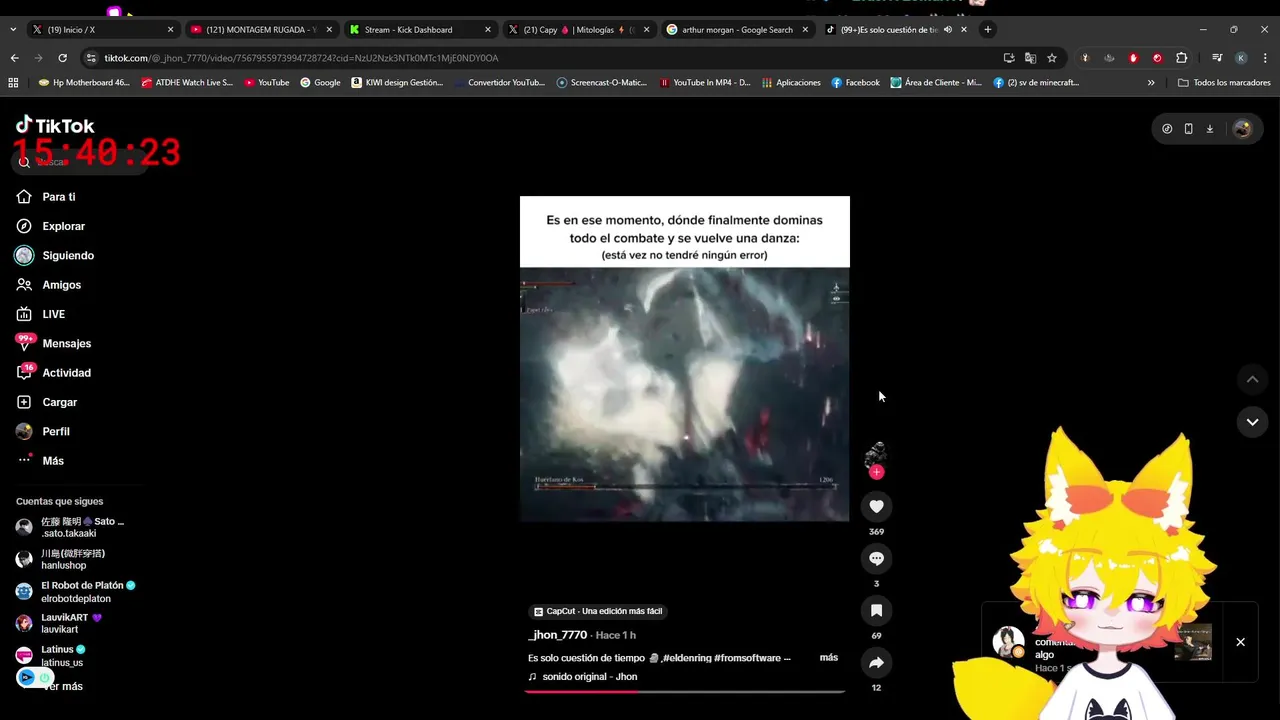The image size is (1280, 720).
Task: Open Todos los marcadores folder
Action: pos(1224,83)
